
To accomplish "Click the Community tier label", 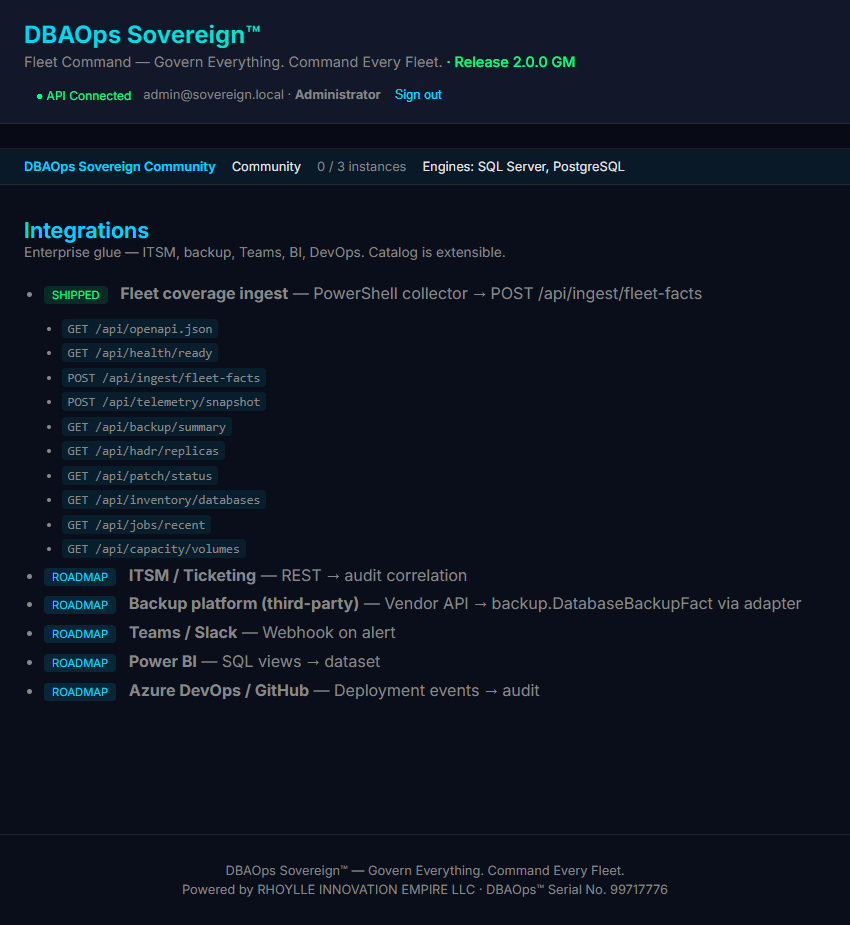I will 266,166.
